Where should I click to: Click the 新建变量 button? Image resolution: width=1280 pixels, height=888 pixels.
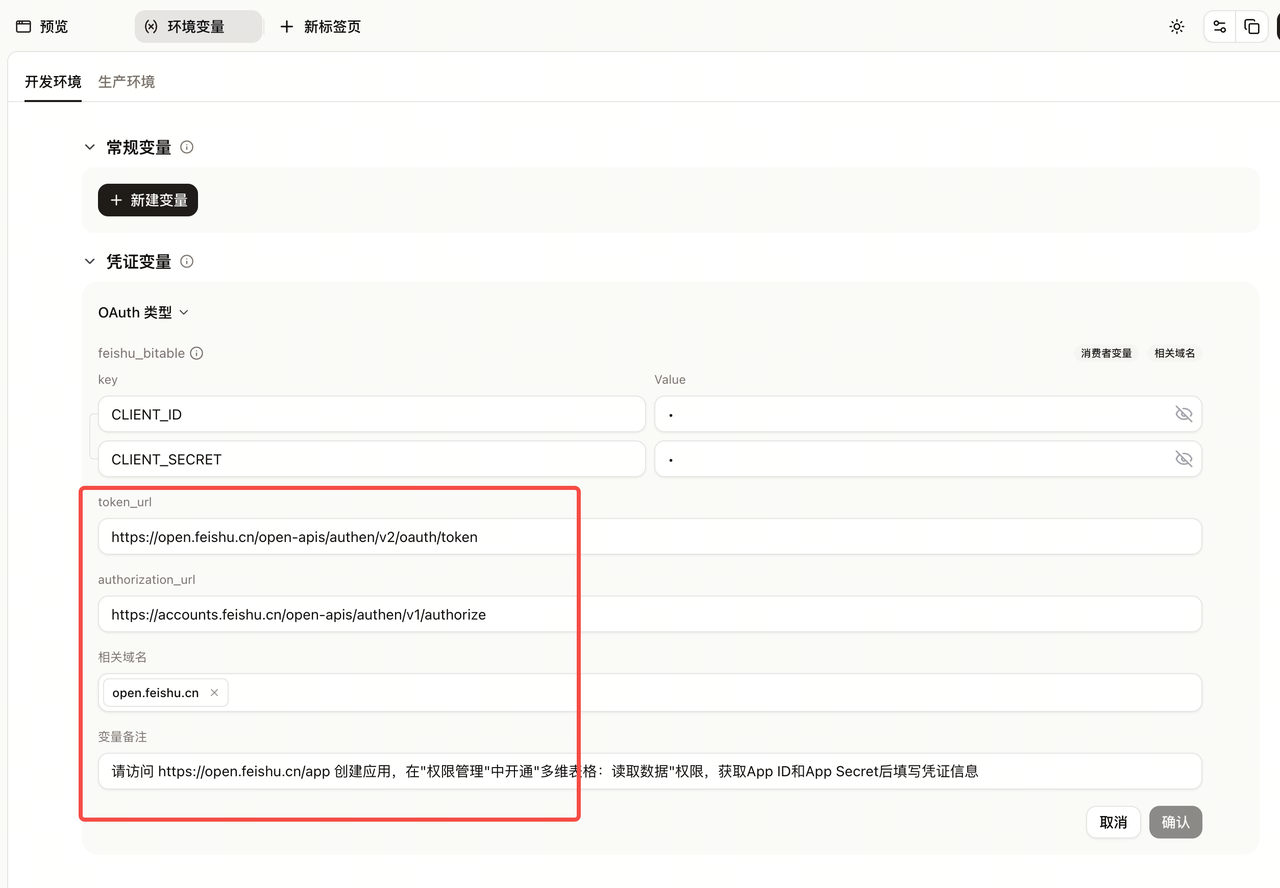[x=148, y=200]
